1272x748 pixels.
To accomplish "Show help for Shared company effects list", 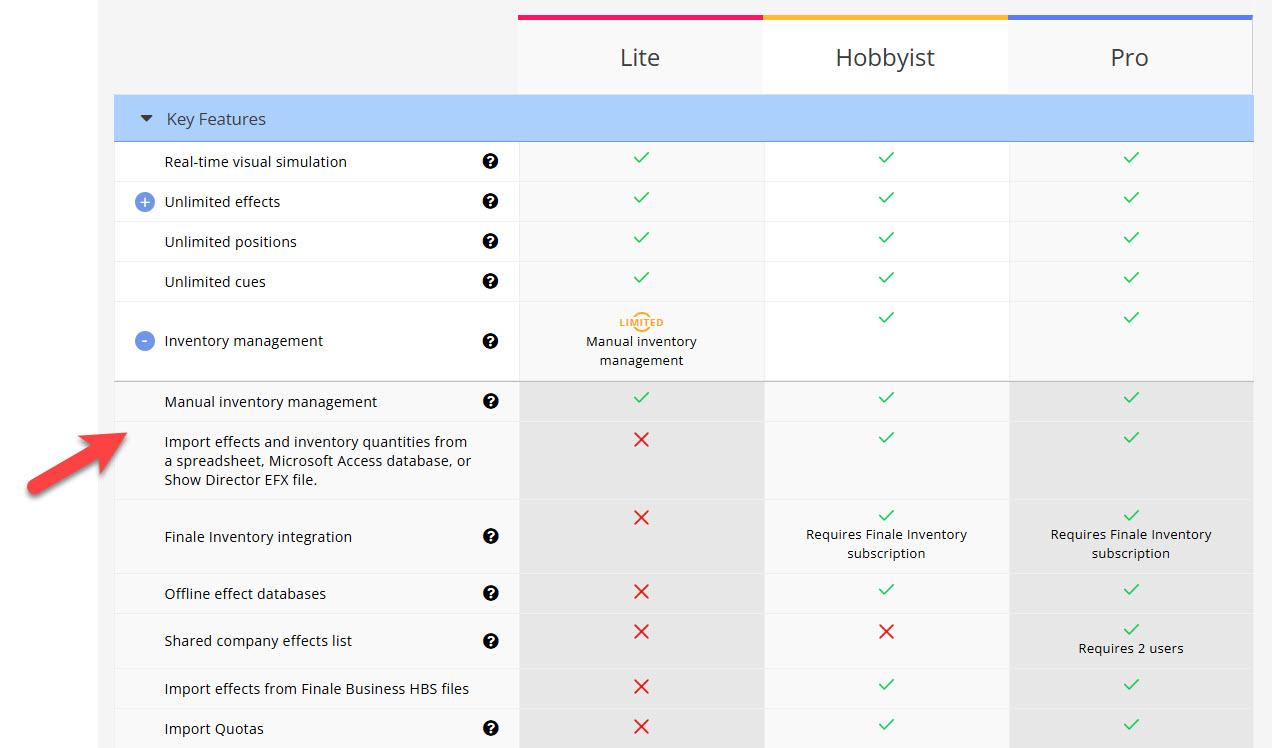I will [x=490, y=641].
